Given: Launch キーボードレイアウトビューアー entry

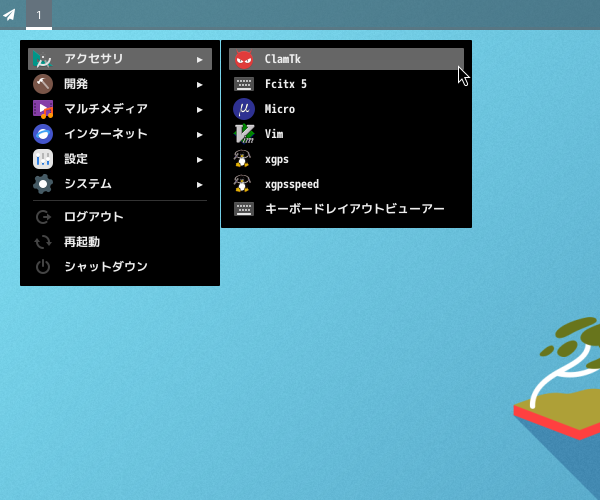Looking at the screenshot, I should point(346,209).
